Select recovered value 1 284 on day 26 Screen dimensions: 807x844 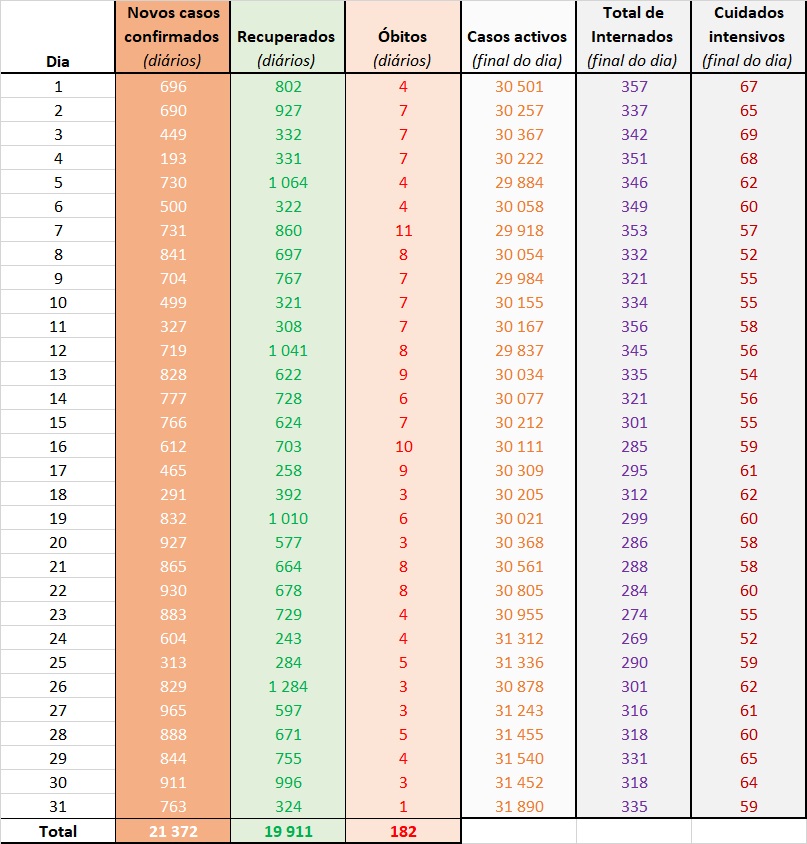[287, 687]
